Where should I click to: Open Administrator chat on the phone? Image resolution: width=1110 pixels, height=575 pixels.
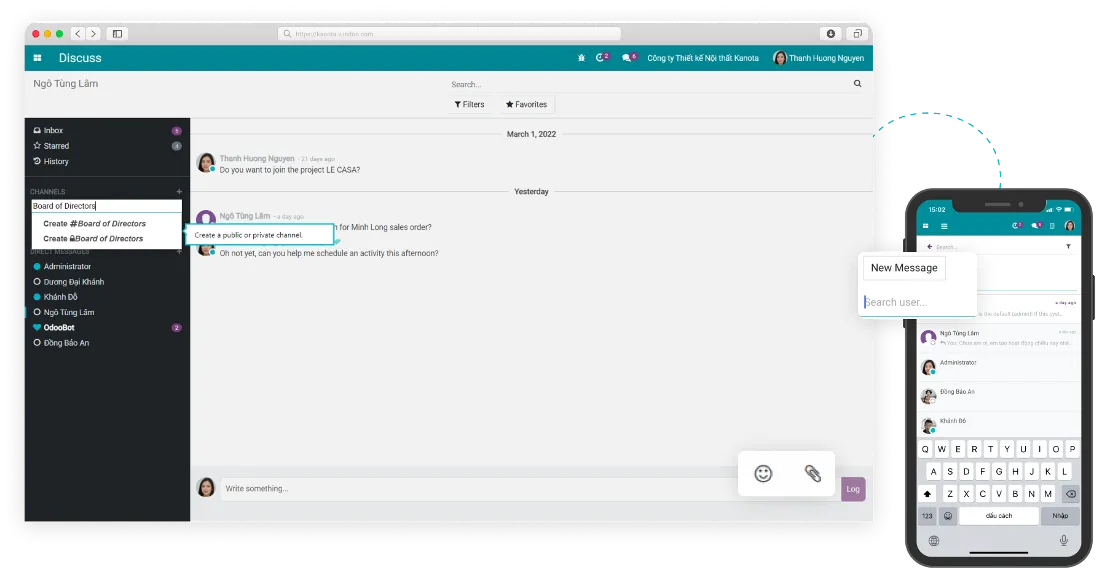999,366
